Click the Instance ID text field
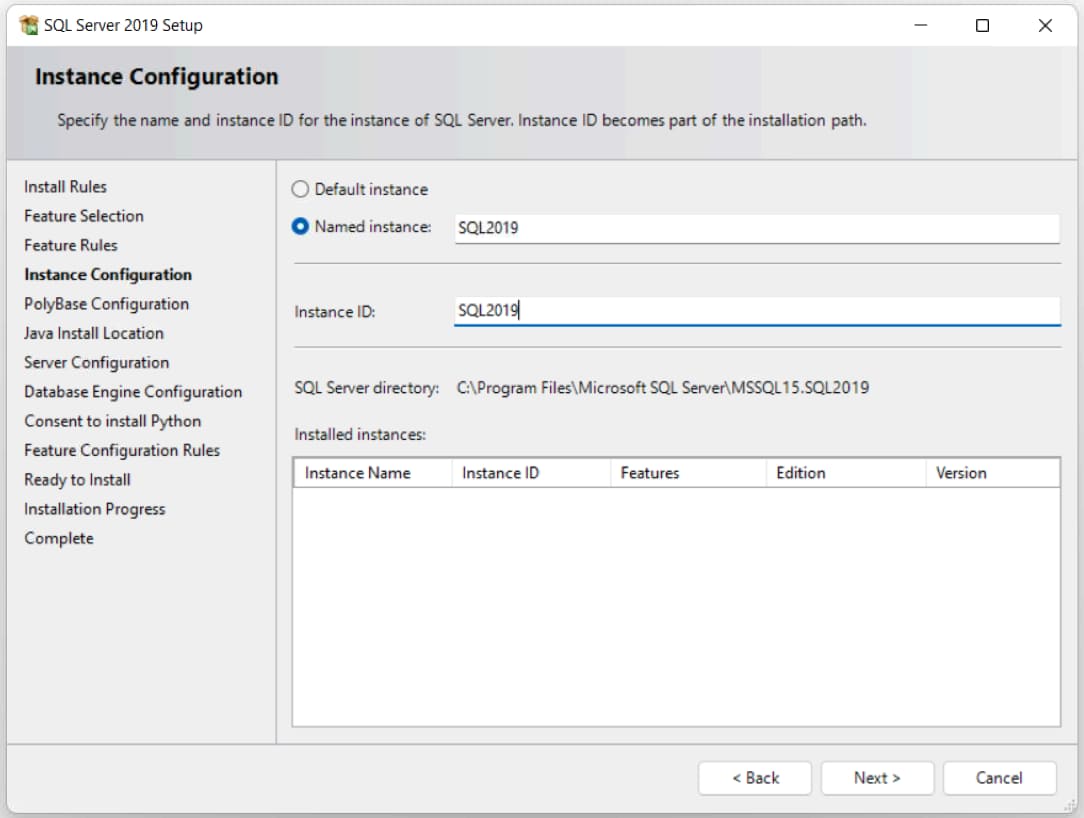 pyautogui.click(x=755, y=311)
